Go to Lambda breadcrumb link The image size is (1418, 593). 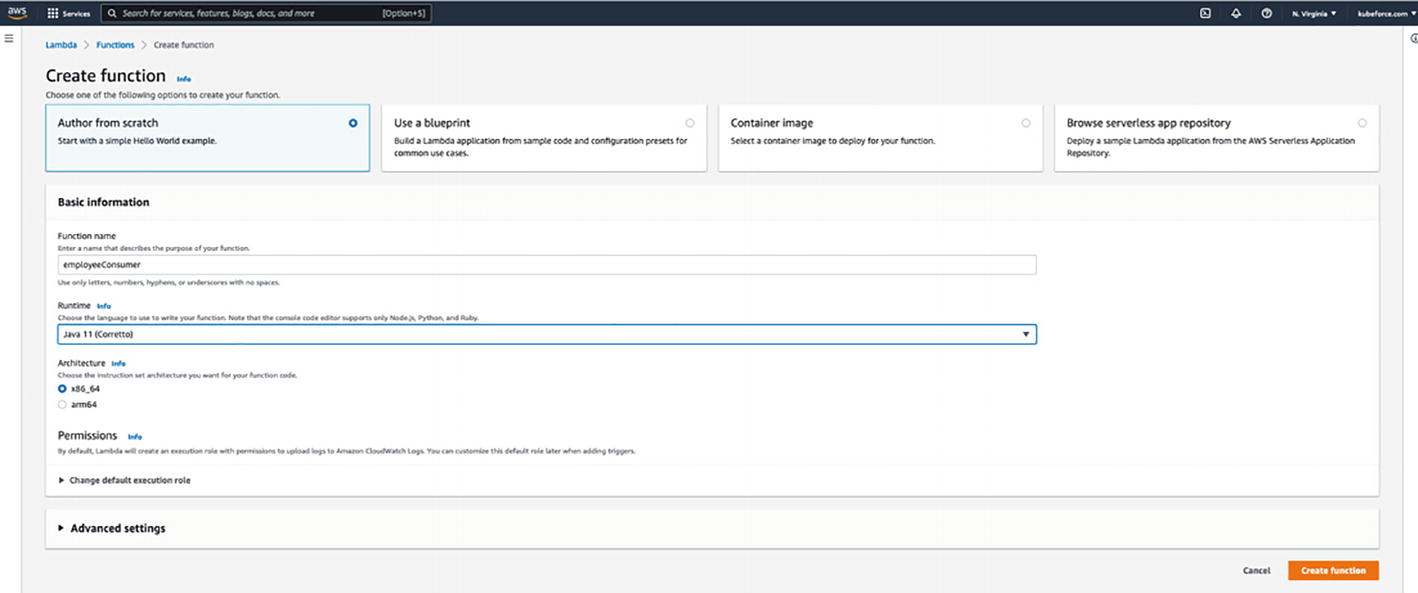point(61,45)
